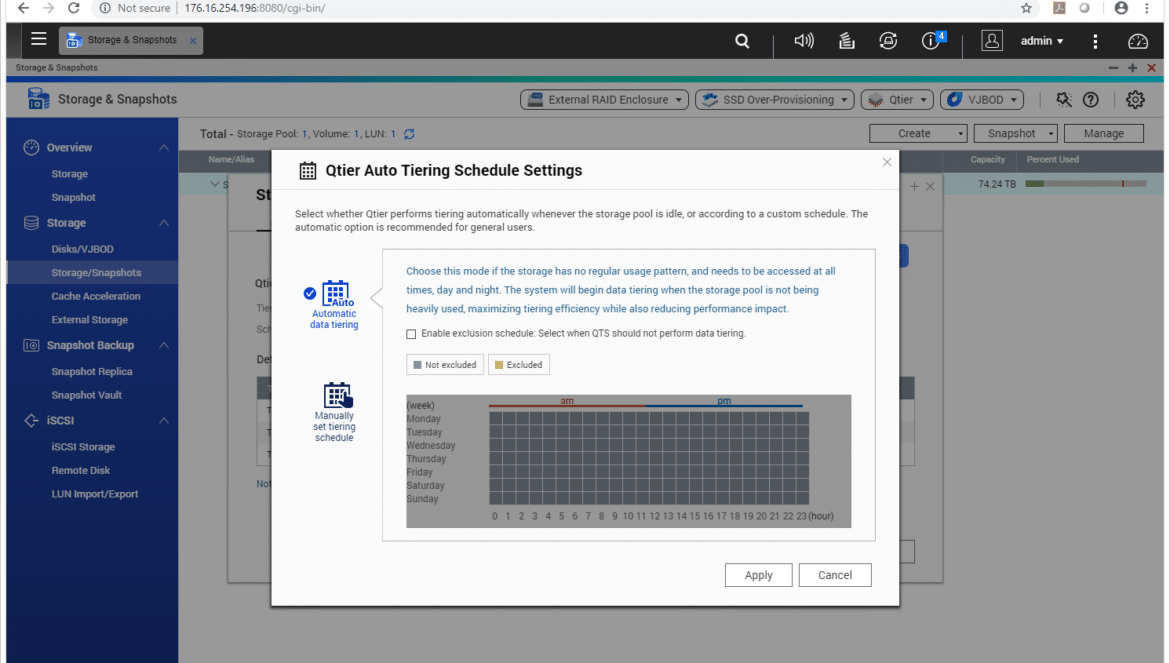Open the Create dropdown

coord(918,133)
